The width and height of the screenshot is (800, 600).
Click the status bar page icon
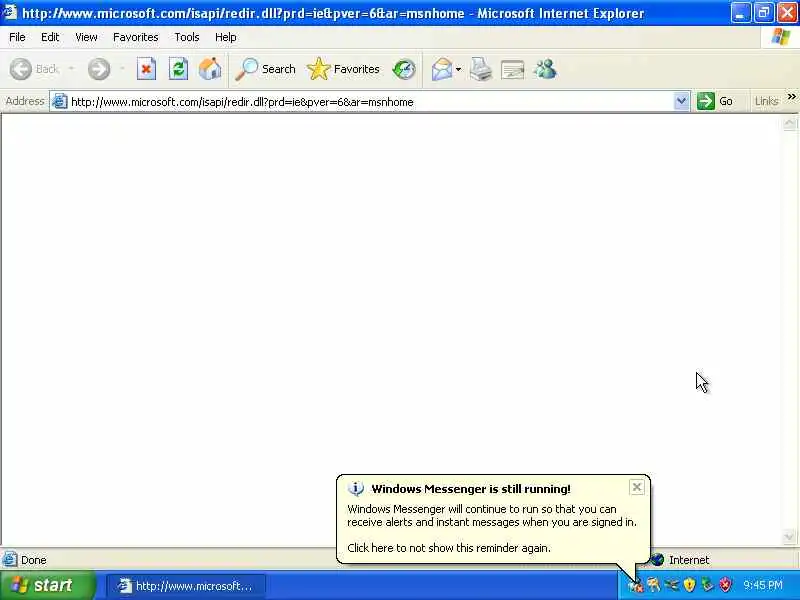pos(9,560)
